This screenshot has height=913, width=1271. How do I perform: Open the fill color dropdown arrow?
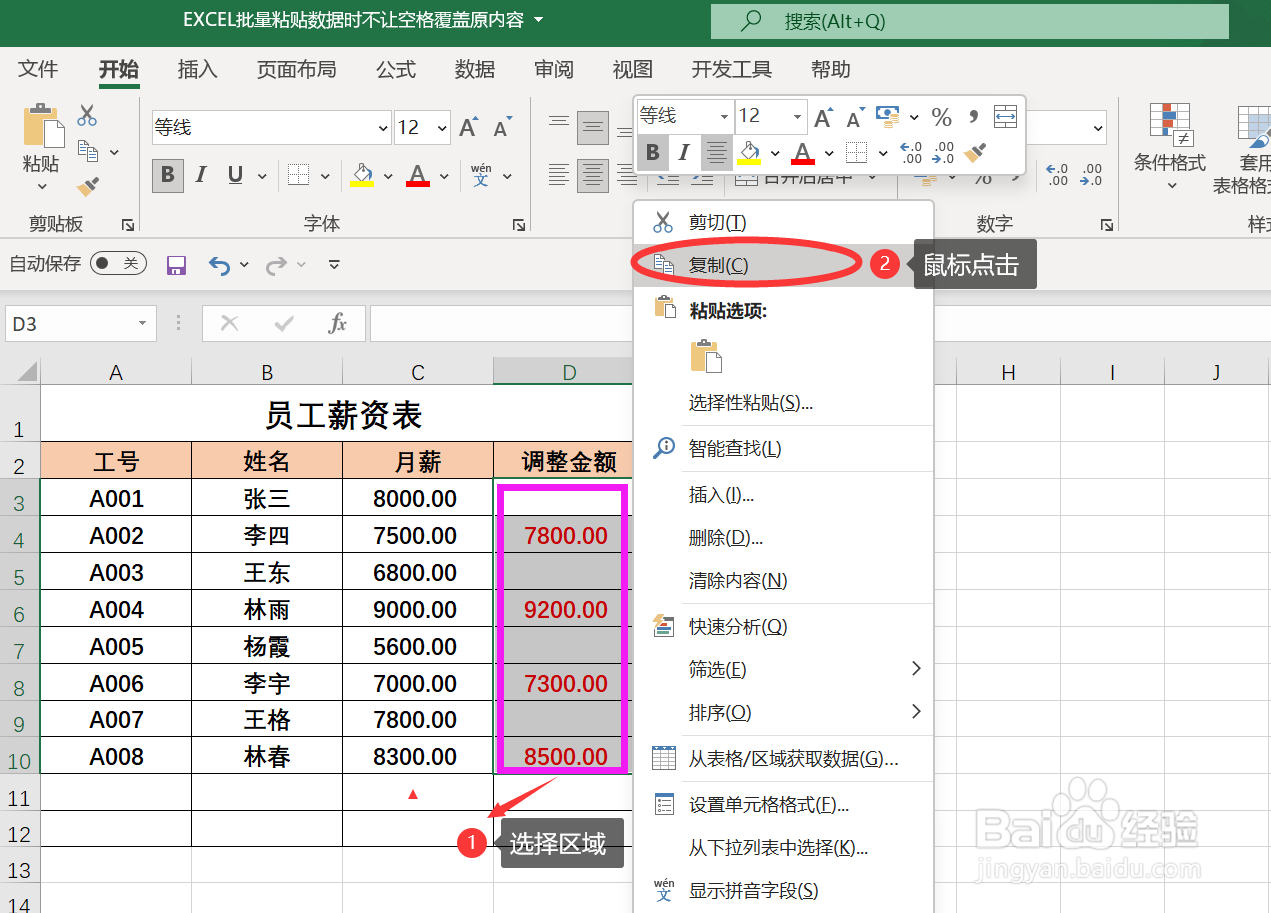[x=389, y=174]
